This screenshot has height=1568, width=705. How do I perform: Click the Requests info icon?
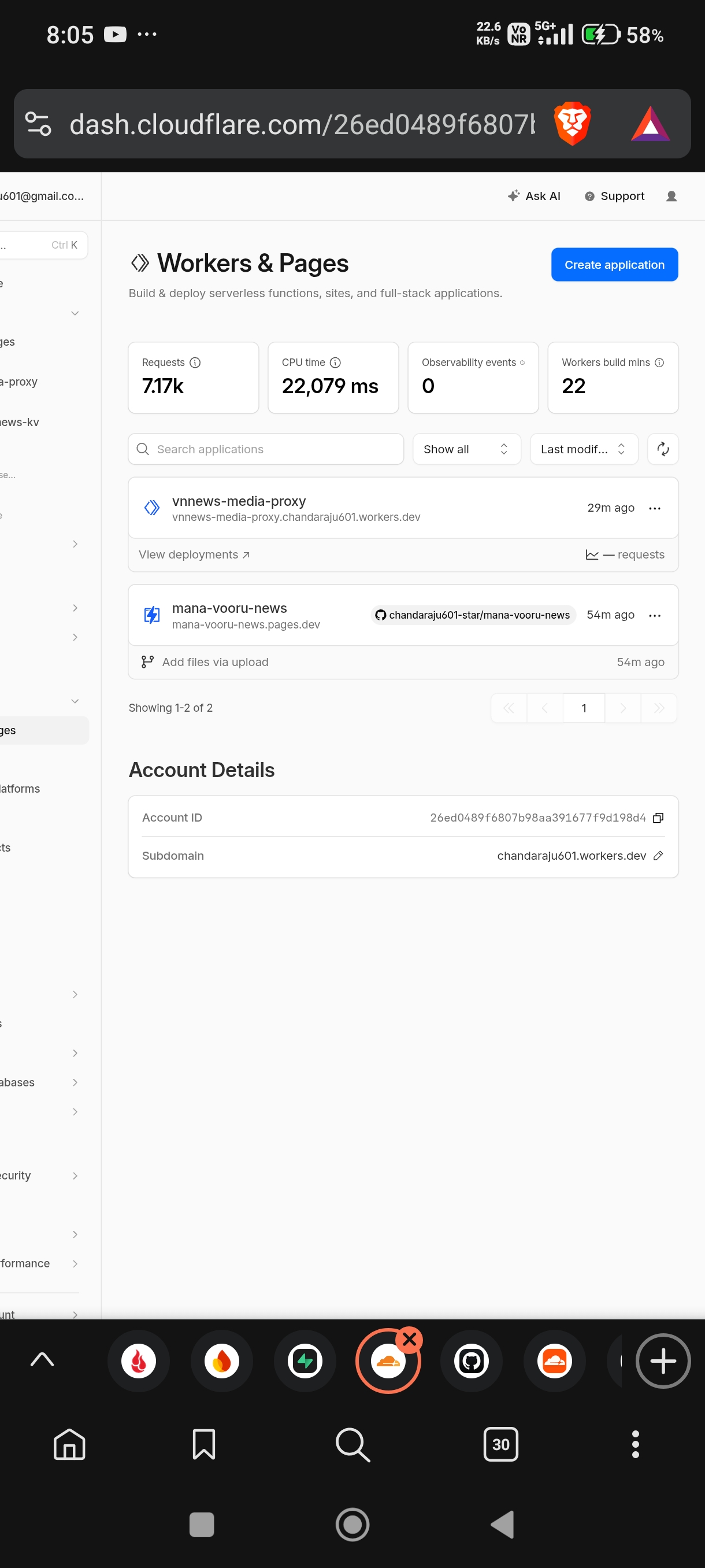(x=195, y=363)
